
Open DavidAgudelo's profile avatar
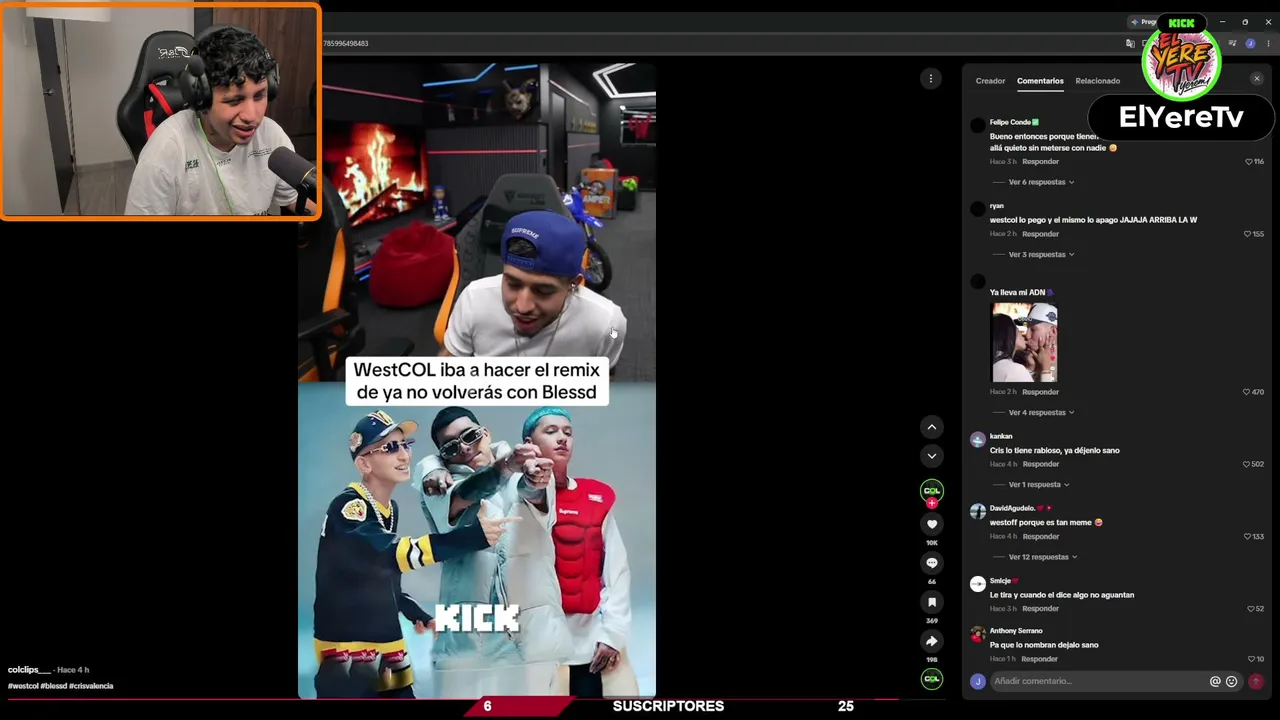click(x=978, y=511)
